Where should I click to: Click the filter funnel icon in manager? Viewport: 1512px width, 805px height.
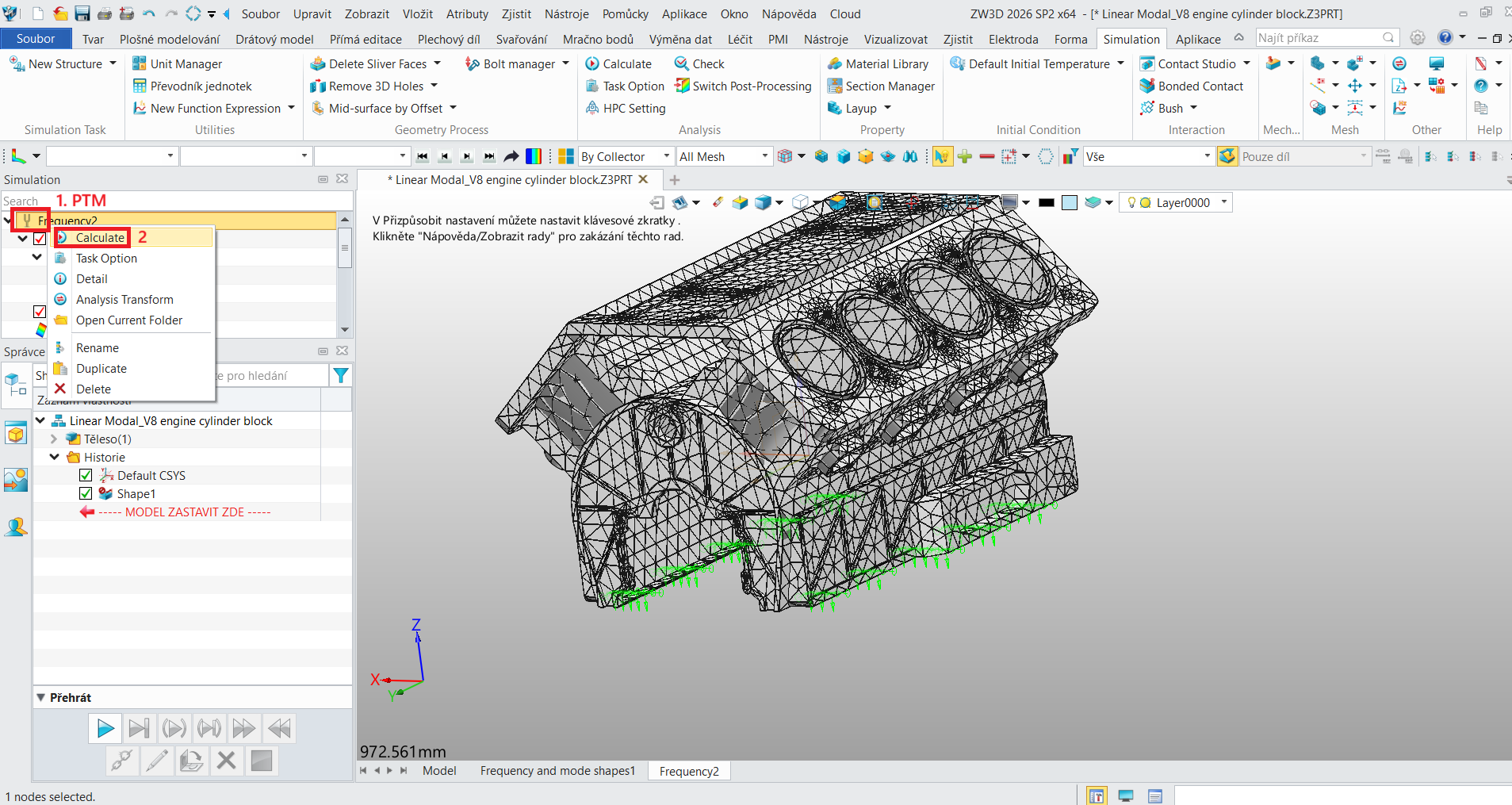tap(341, 375)
